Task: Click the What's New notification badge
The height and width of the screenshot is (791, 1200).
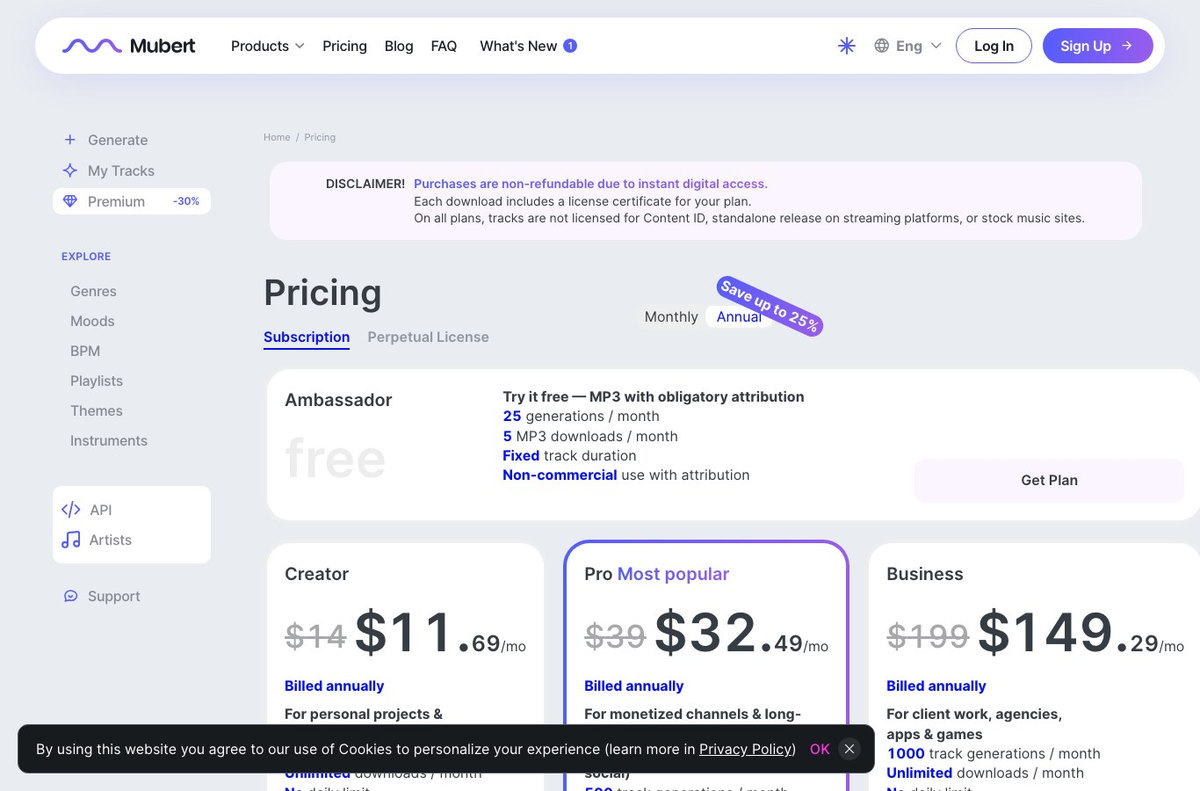Action: click(x=570, y=46)
